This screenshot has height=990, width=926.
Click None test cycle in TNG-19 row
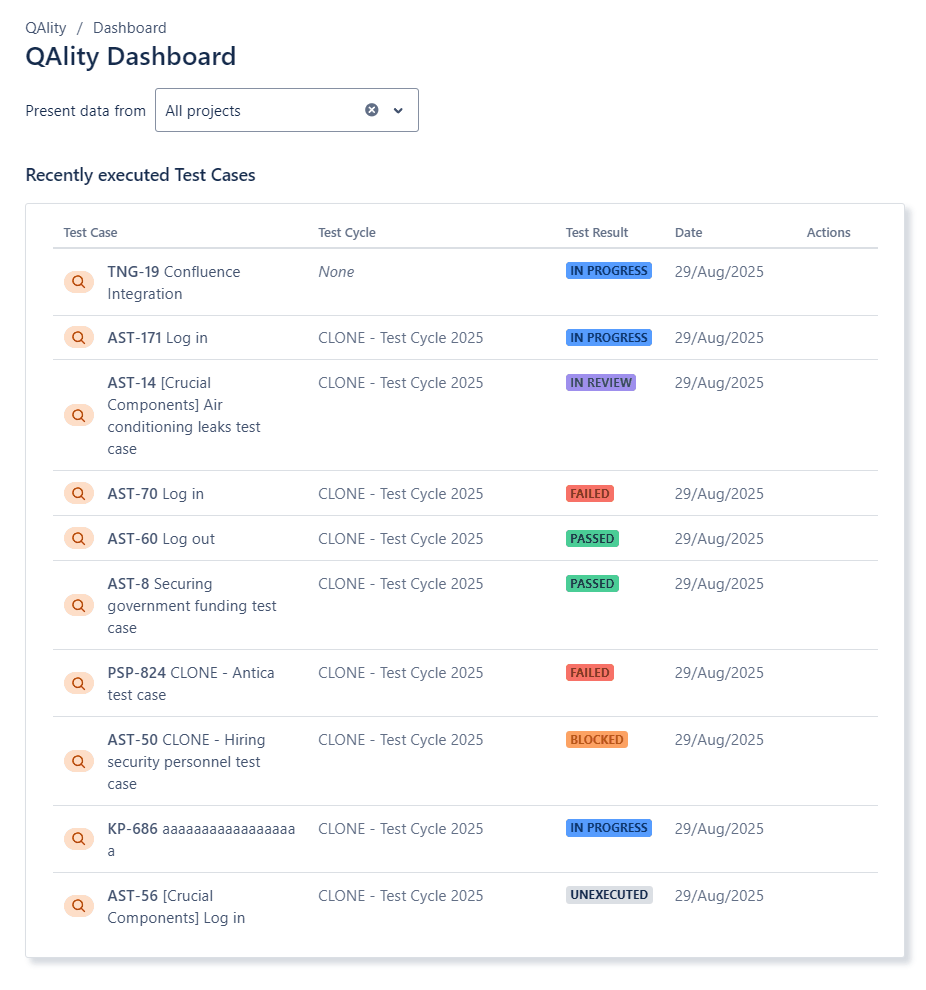point(336,271)
